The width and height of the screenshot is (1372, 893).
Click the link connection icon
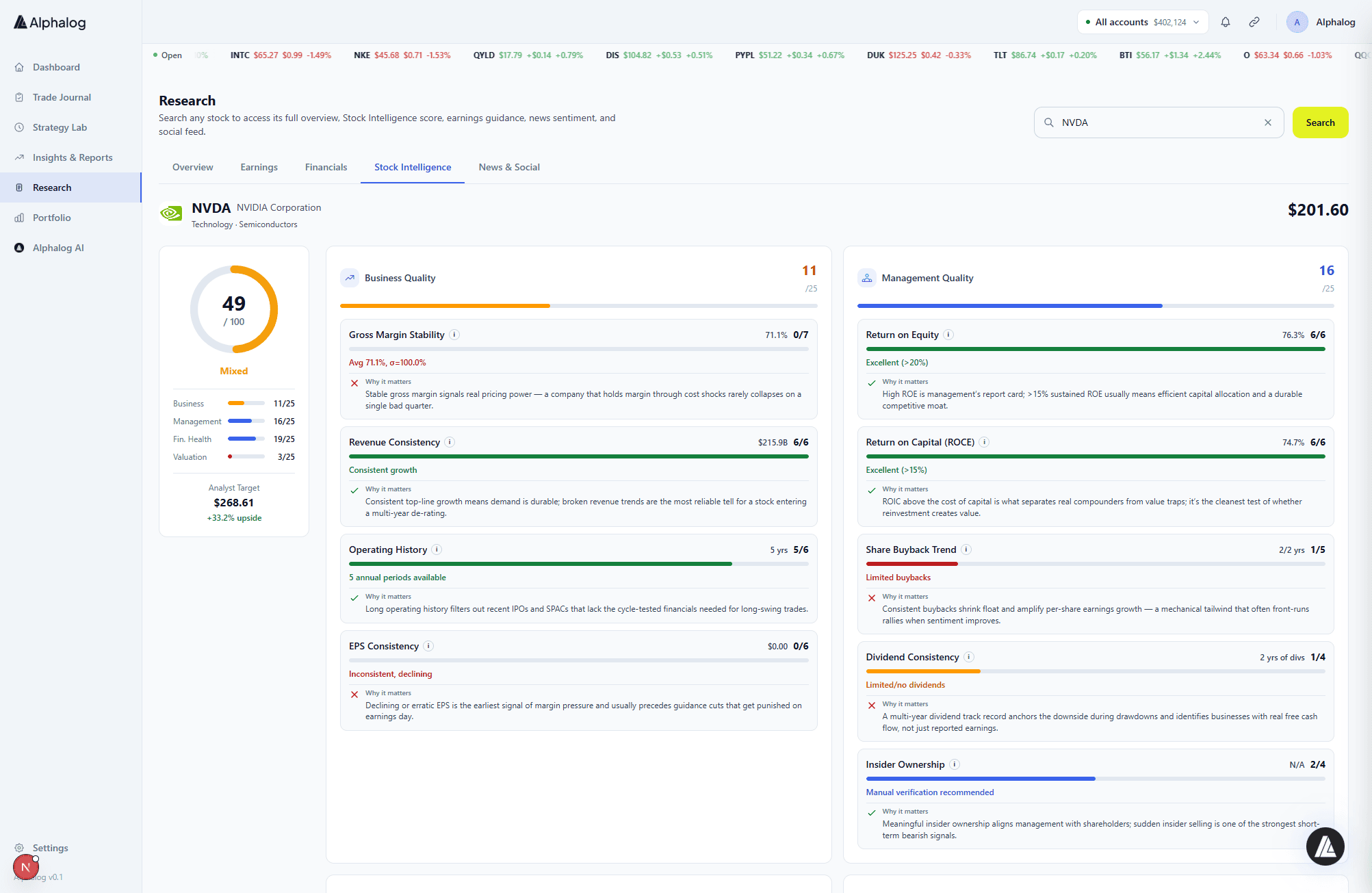1254,22
